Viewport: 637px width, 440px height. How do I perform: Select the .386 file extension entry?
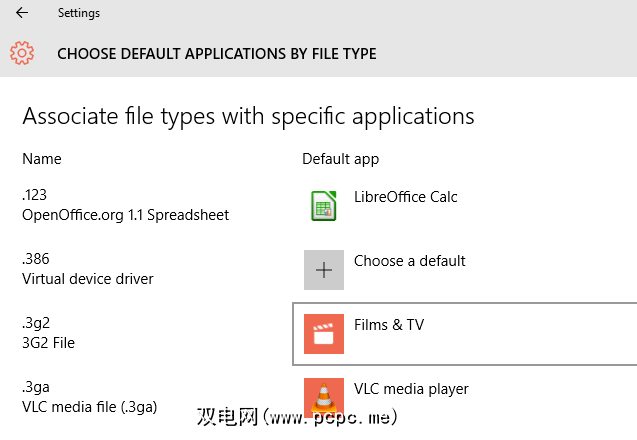pos(35,259)
